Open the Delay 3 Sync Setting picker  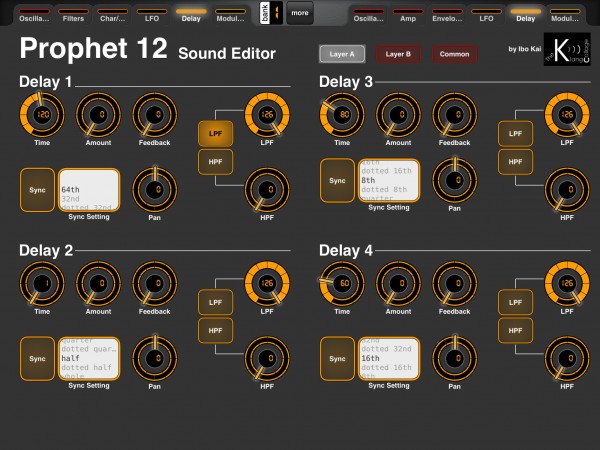[389, 181]
